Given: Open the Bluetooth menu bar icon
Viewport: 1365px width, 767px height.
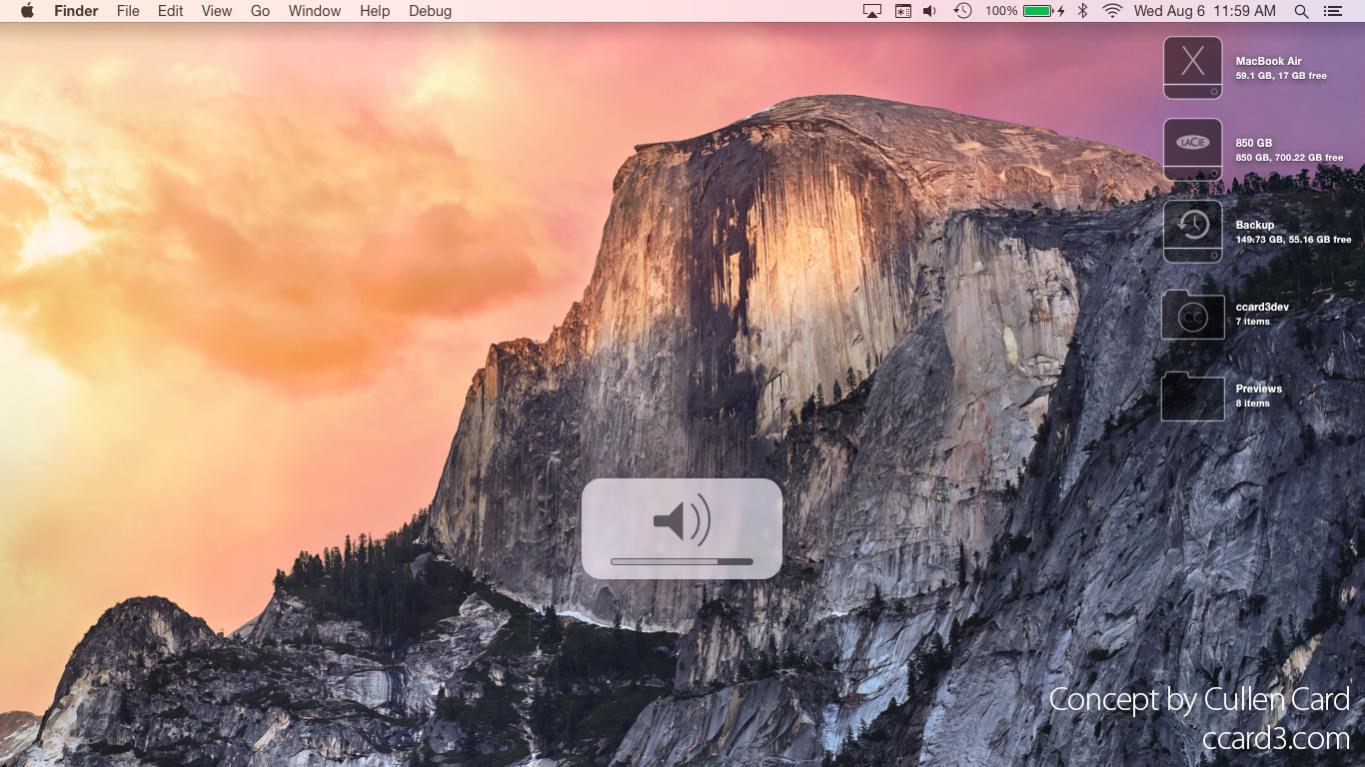Looking at the screenshot, I should 1083,11.
